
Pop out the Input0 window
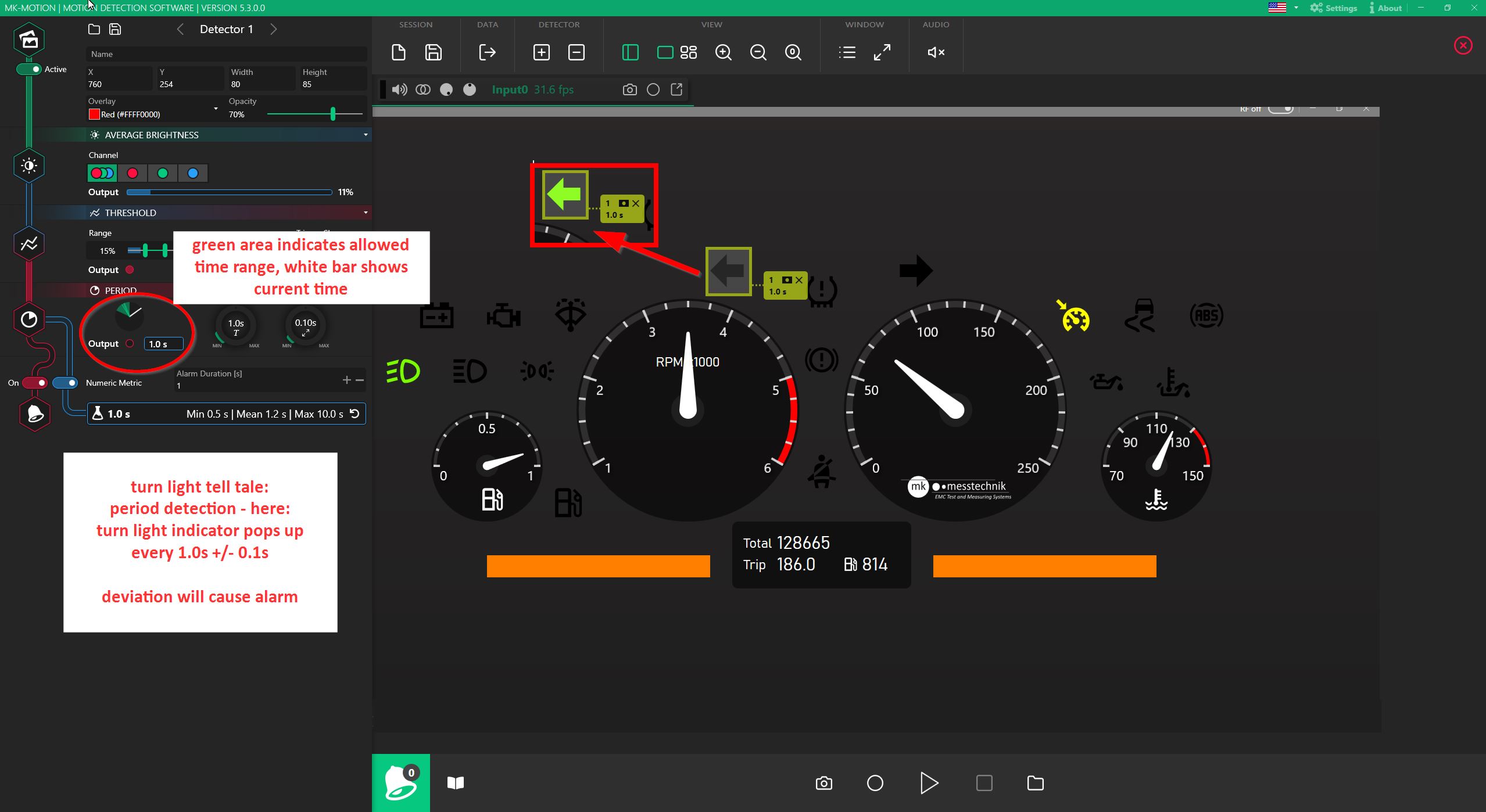[x=676, y=89]
